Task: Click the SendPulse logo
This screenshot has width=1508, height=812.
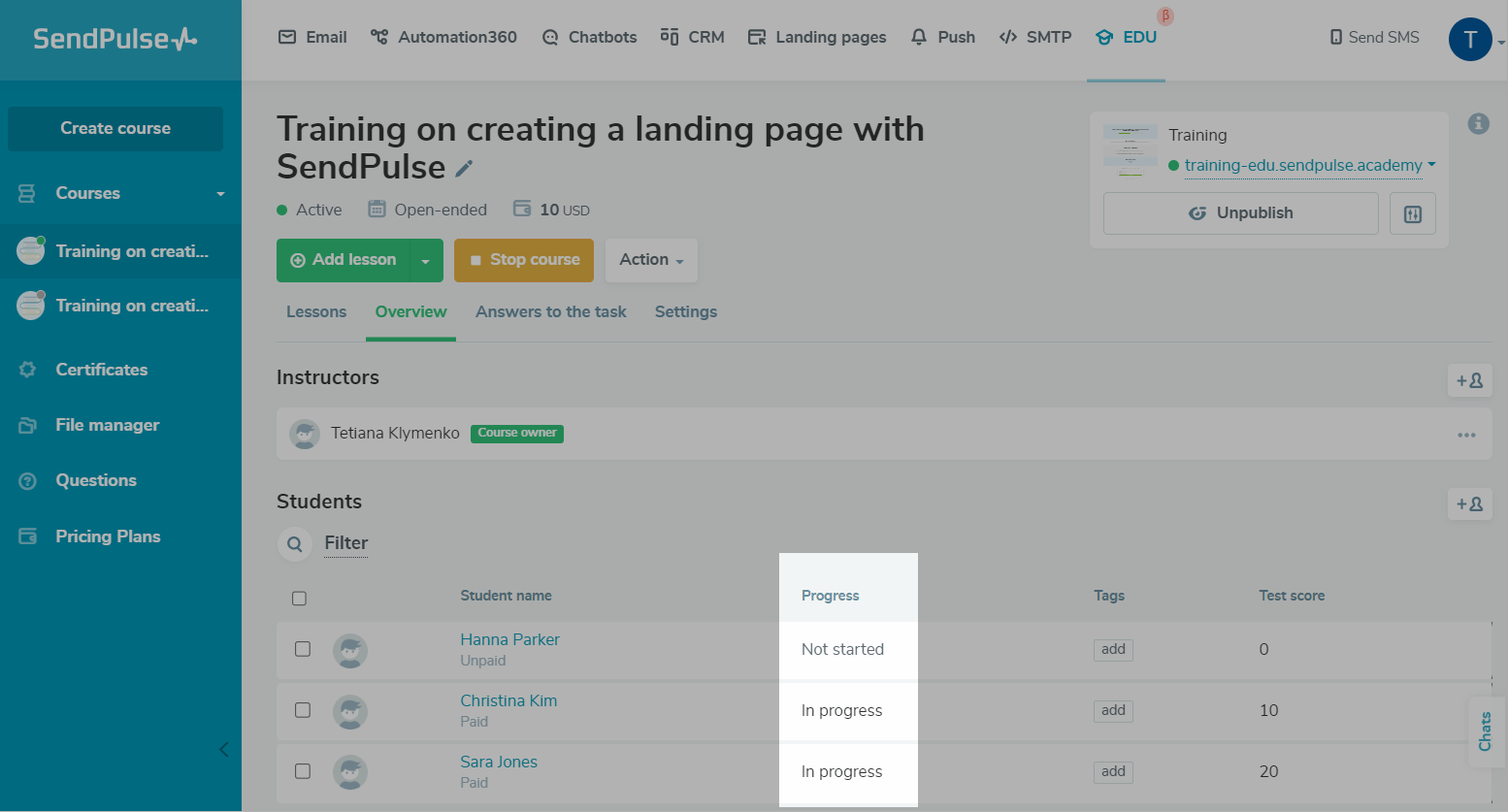Action: pos(115,39)
